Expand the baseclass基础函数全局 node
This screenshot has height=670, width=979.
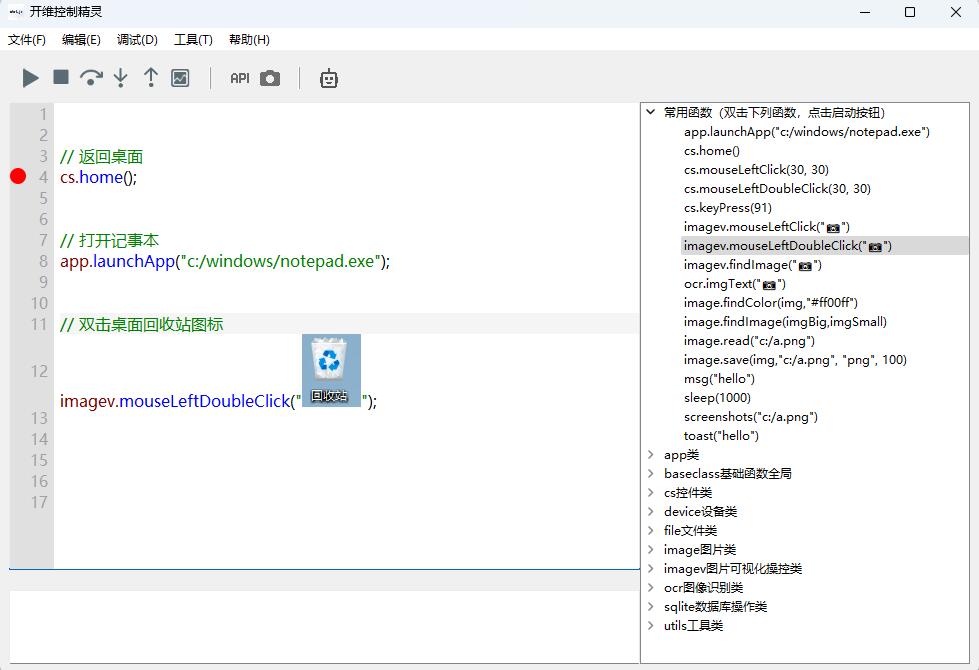[651, 473]
